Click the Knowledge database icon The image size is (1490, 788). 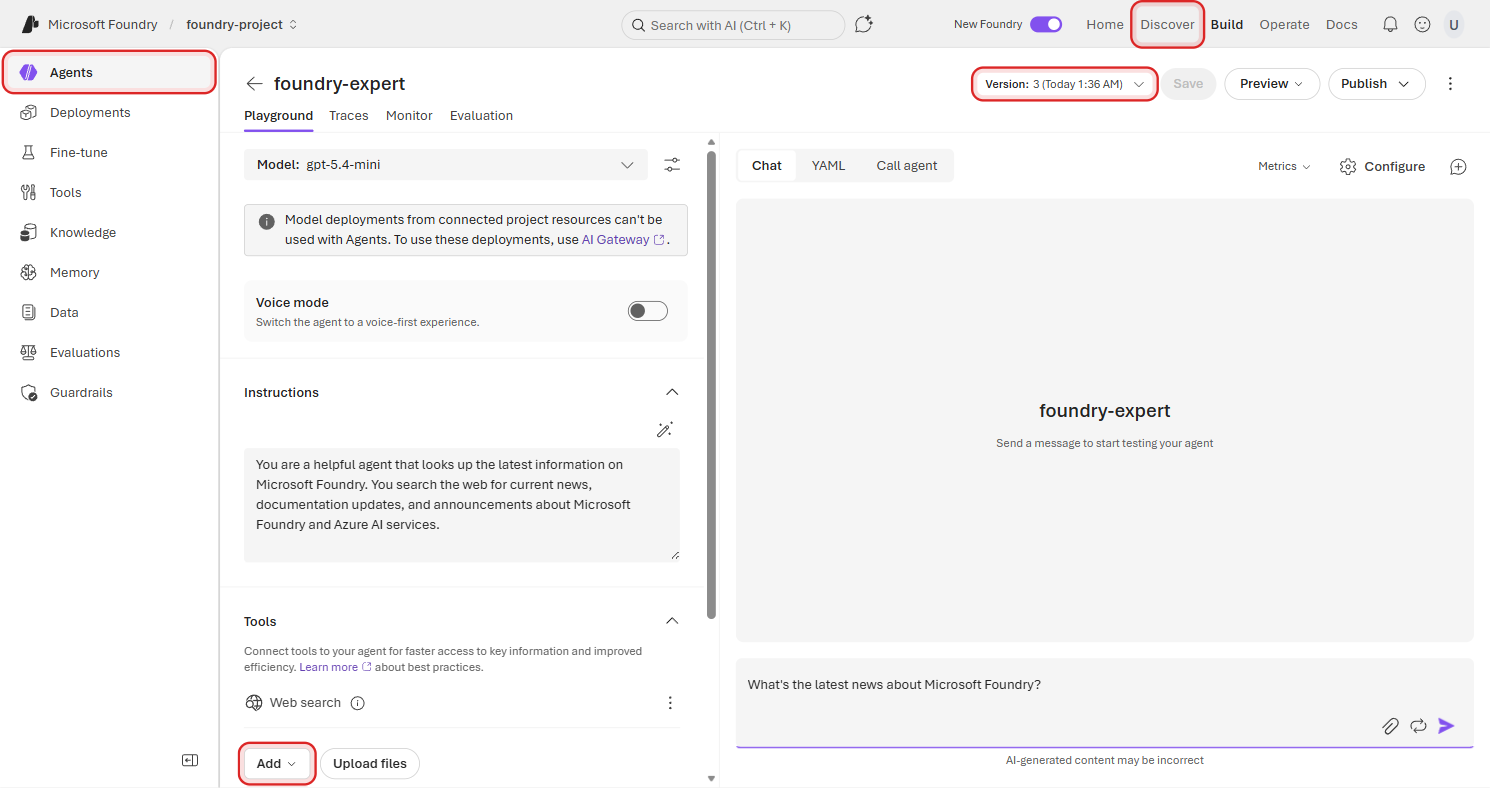coord(29,233)
